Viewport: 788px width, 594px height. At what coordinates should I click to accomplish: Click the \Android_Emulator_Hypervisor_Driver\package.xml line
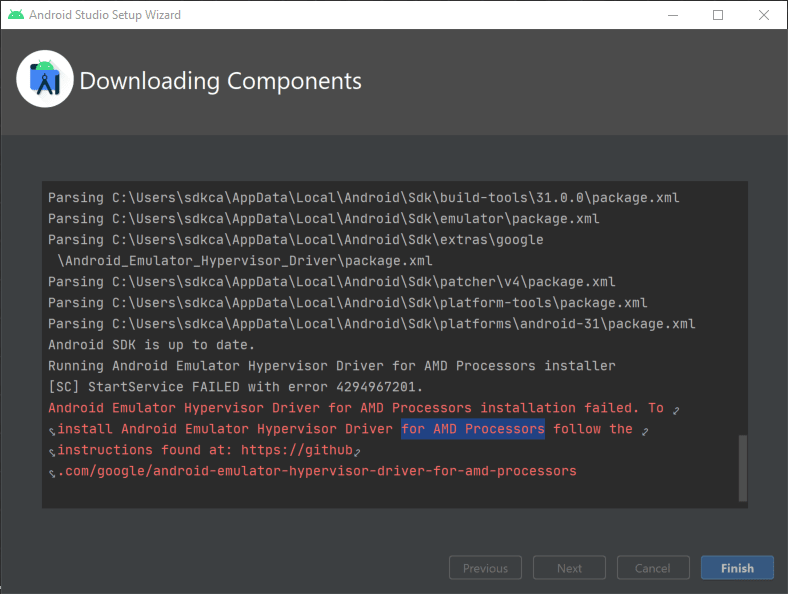[x=245, y=261]
